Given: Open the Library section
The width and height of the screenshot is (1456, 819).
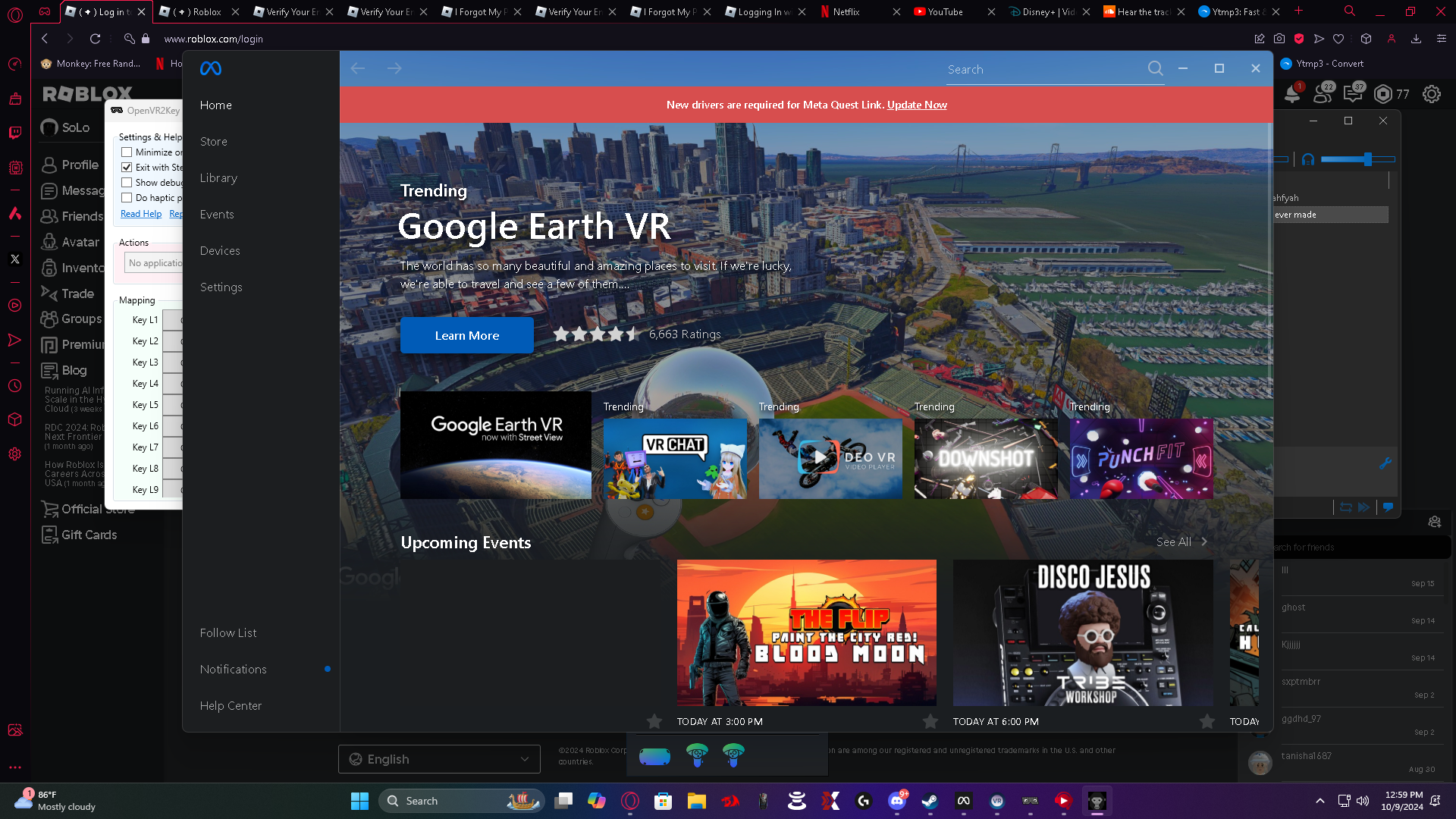Looking at the screenshot, I should point(218,178).
